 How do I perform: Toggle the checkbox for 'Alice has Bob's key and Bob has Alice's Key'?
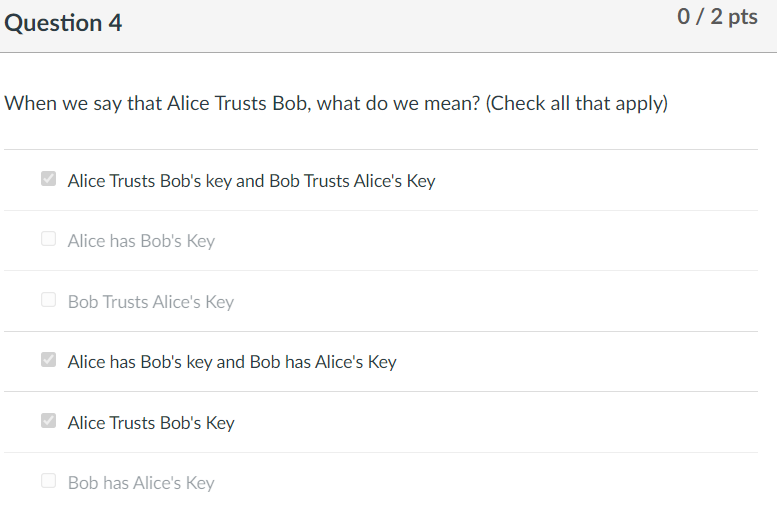point(48,360)
